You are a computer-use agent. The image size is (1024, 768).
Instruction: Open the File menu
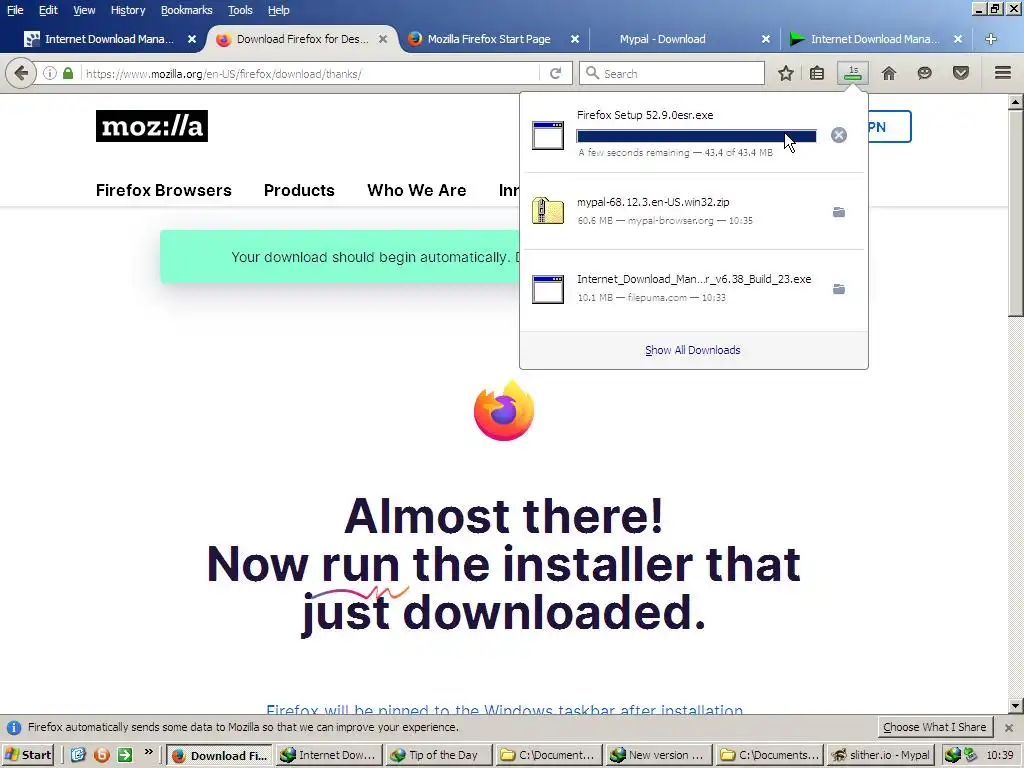[15, 10]
